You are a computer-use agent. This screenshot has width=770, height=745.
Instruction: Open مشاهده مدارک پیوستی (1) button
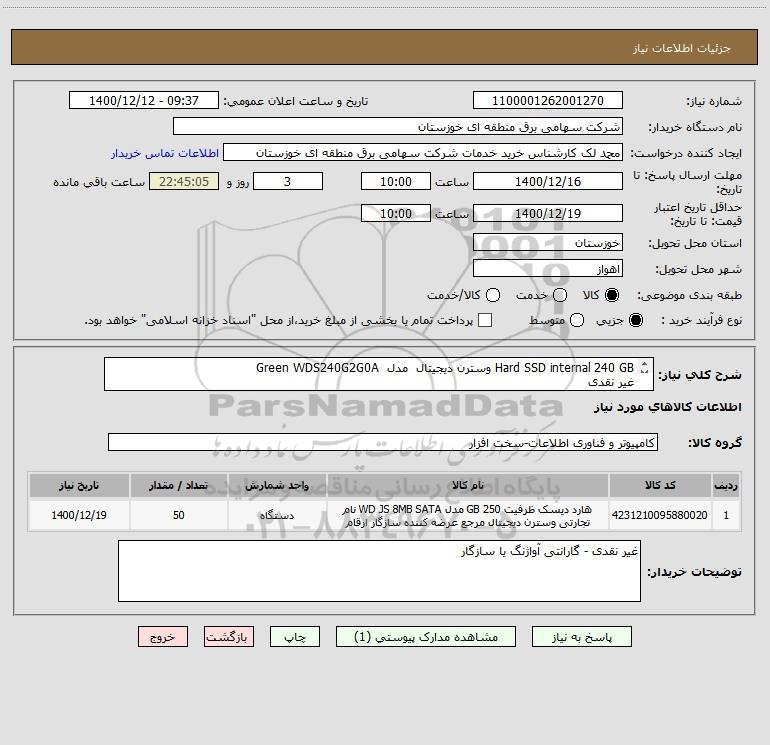tap(426, 637)
